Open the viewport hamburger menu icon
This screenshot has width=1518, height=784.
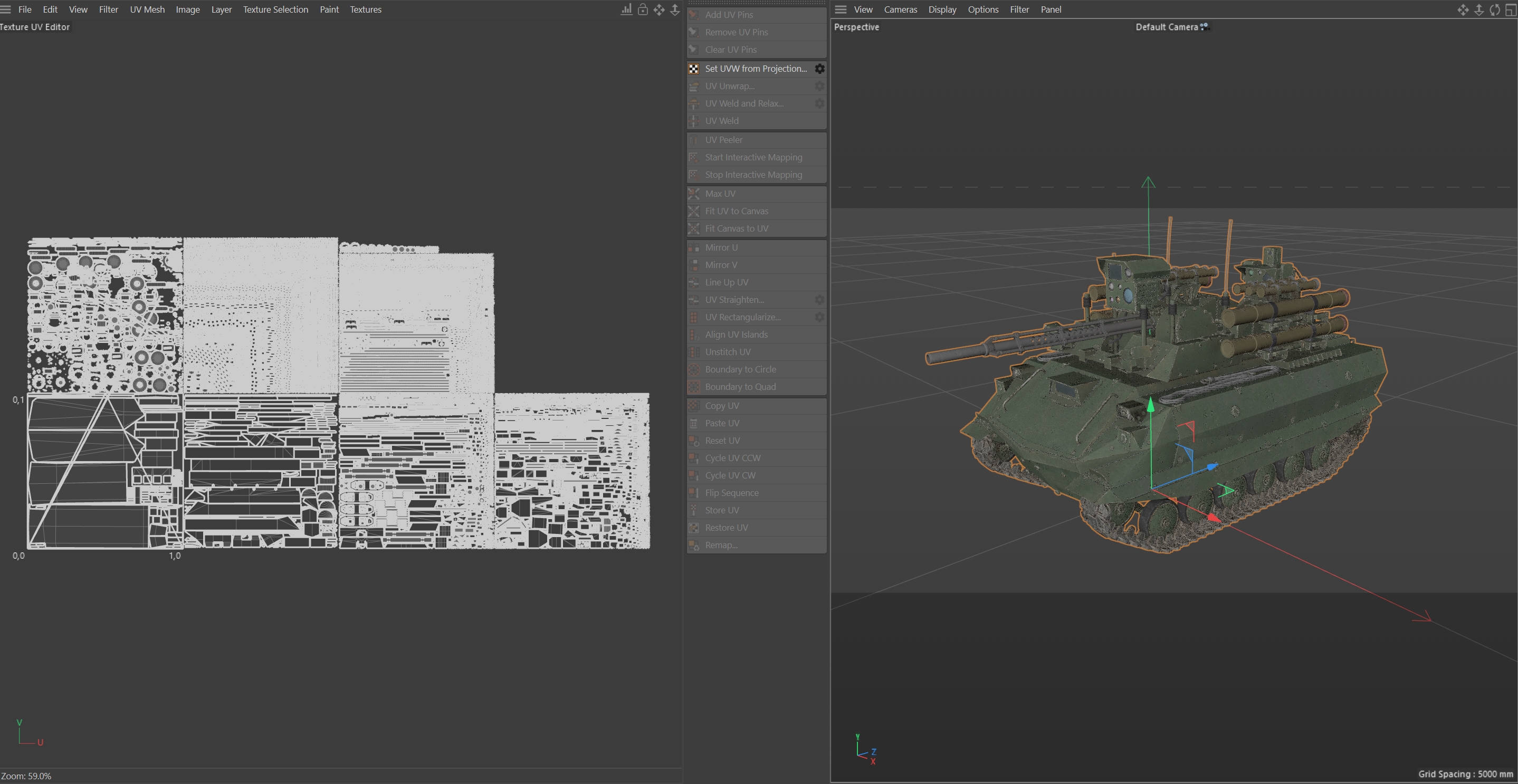(841, 9)
